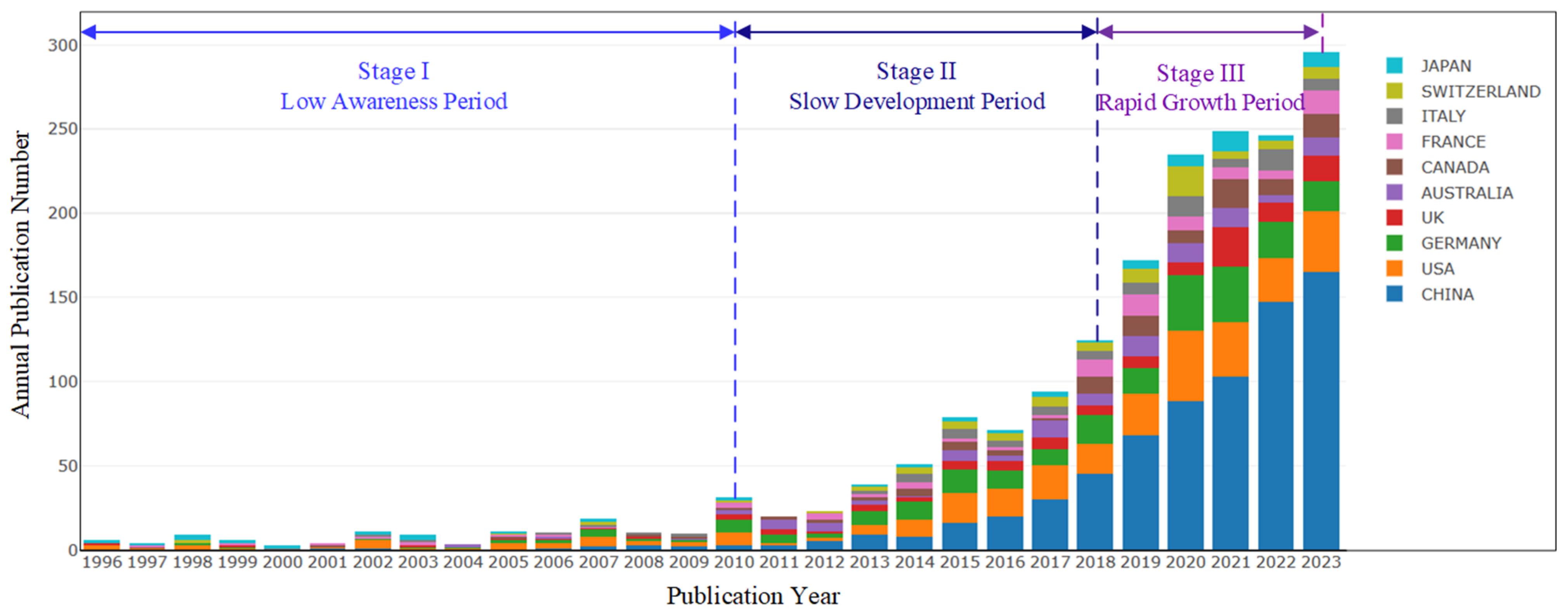Image resolution: width=1568 pixels, height=614 pixels.
Task: Select the blue China segment in 2023 bar
Action: pos(1321,411)
